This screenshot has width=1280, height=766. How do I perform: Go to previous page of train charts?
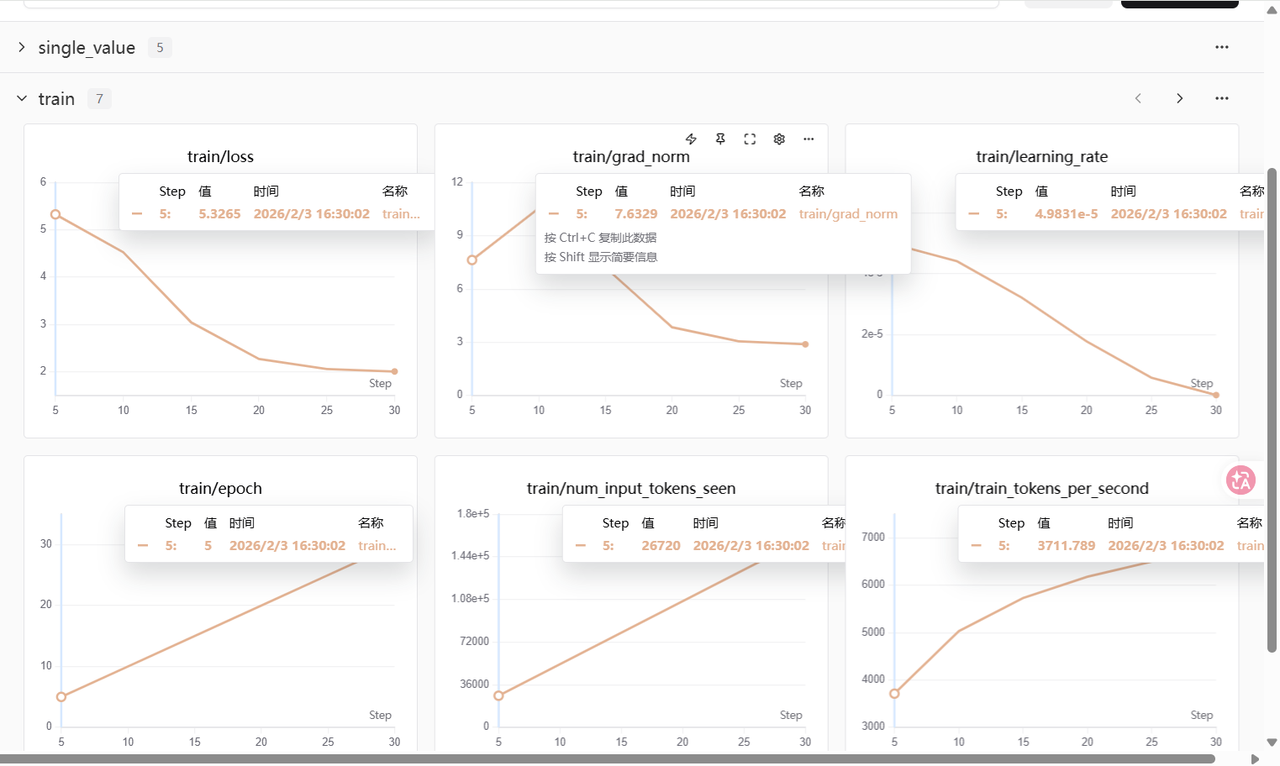click(1138, 98)
